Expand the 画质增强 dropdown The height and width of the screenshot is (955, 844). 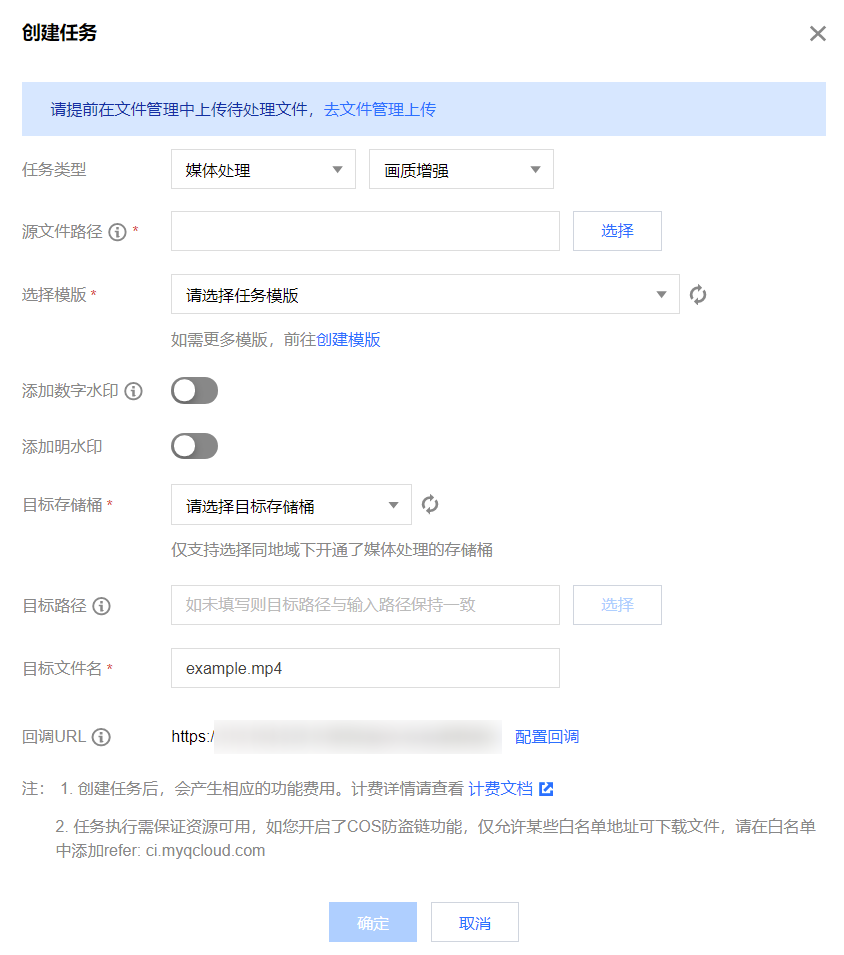461,170
